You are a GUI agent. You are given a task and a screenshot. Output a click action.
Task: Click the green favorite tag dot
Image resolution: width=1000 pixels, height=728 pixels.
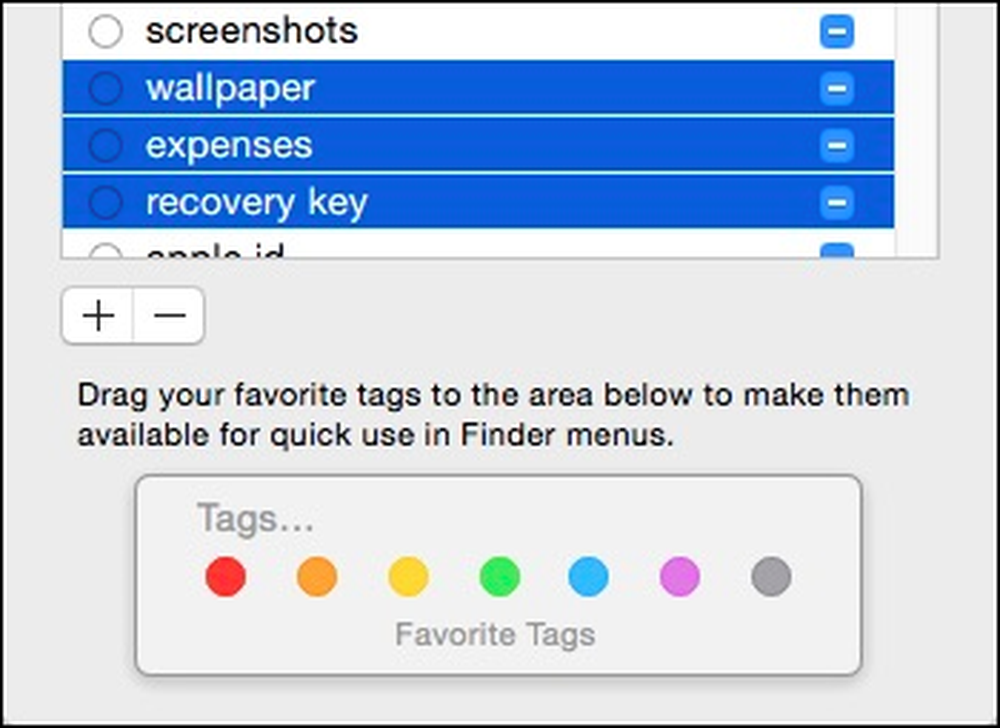500,576
